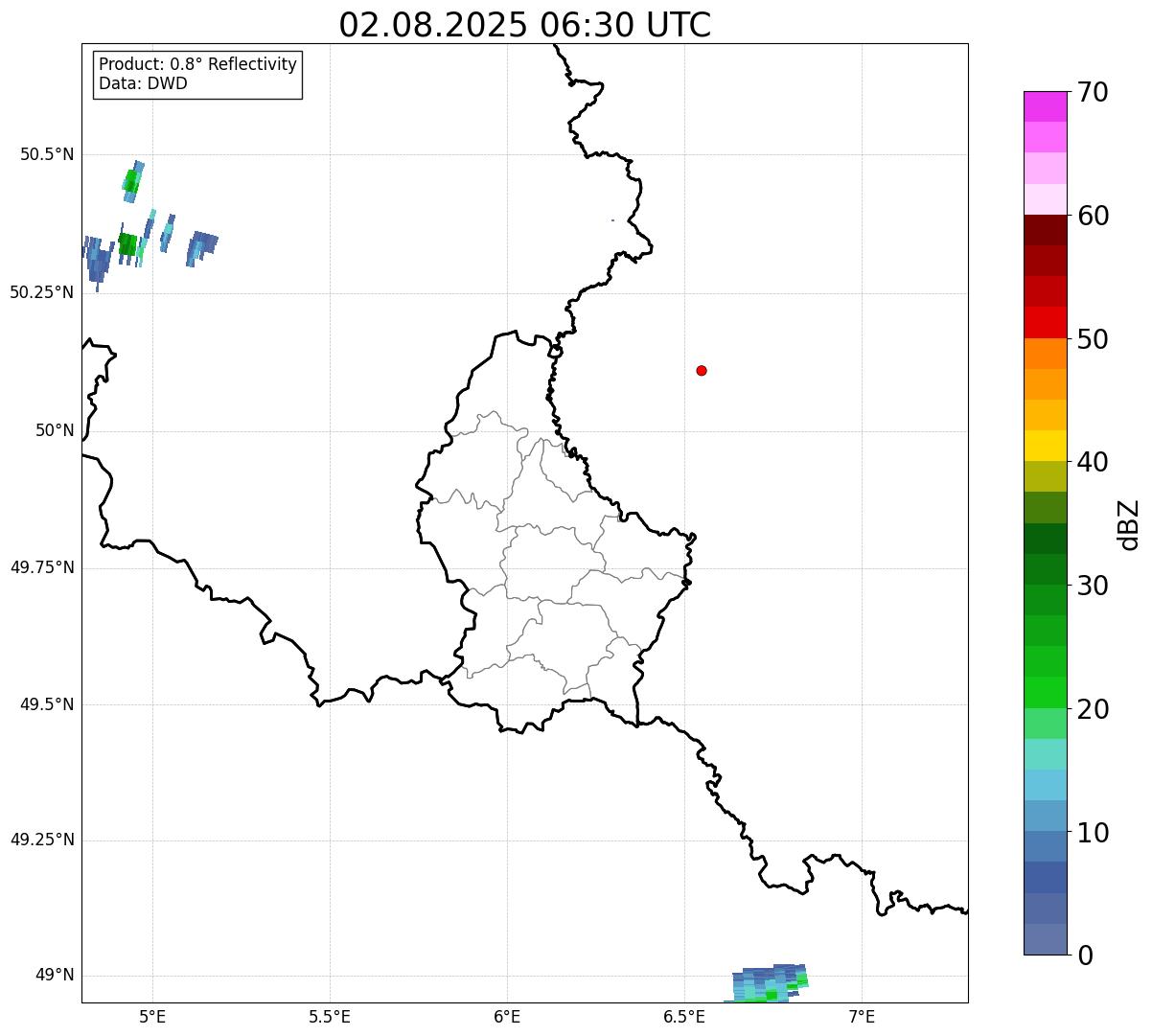Image resolution: width=1152 pixels, height=1036 pixels.
Task: Click the 5°E longitude label
Action: 152,1017
